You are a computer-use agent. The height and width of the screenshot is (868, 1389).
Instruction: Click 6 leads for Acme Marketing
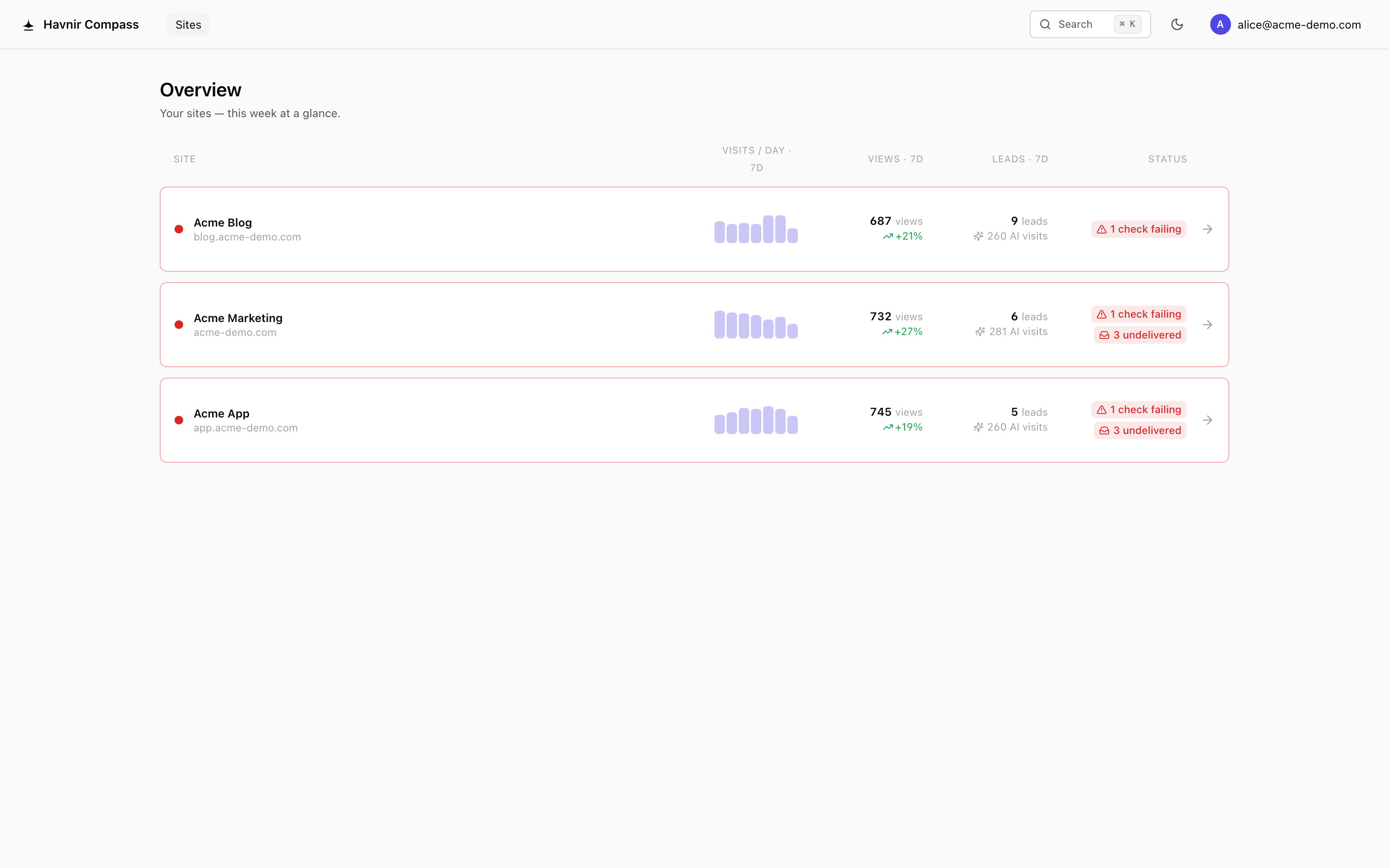click(x=1029, y=317)
